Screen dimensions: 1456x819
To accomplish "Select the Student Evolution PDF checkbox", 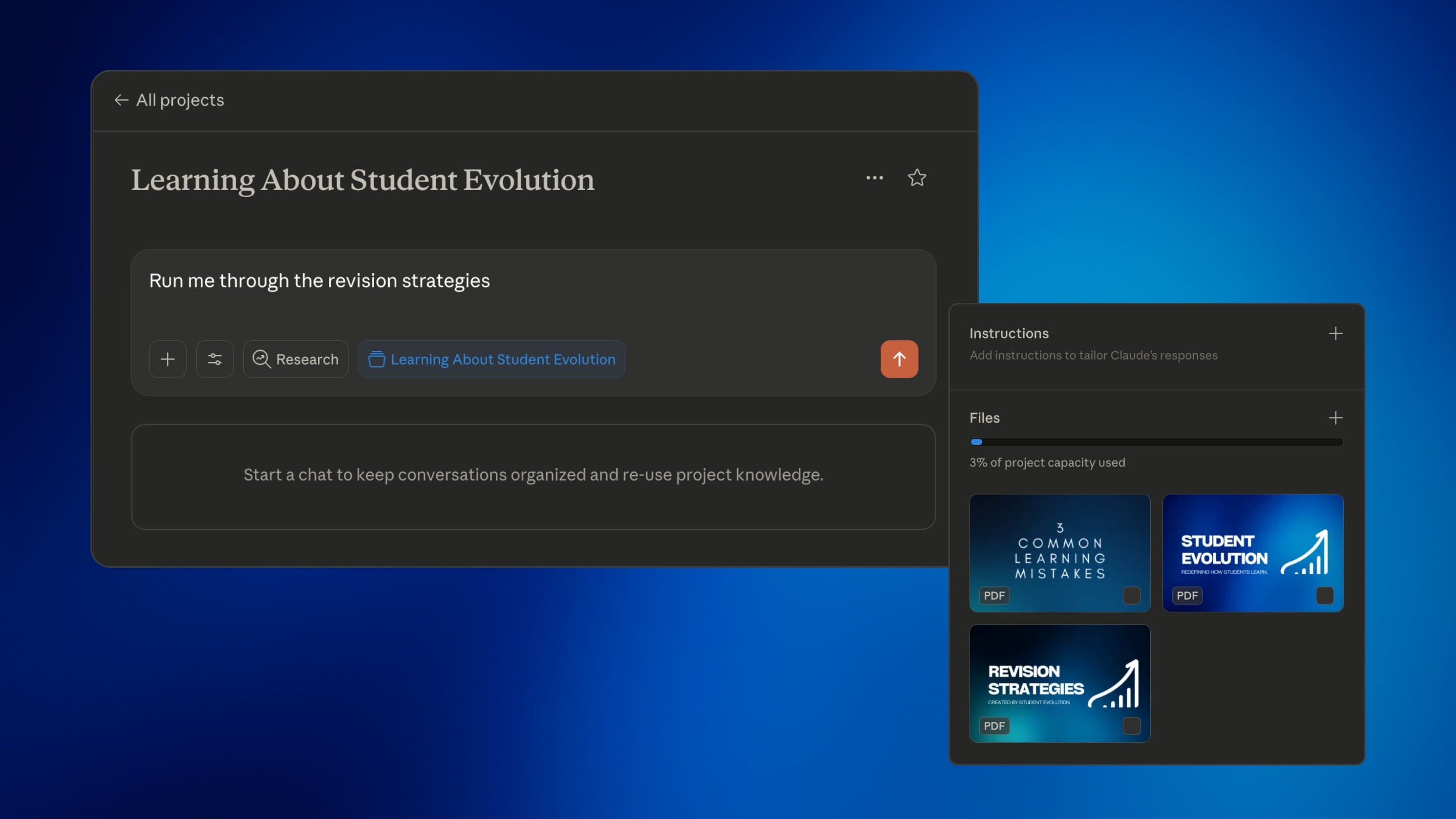I will click(x=1325, y=595).
